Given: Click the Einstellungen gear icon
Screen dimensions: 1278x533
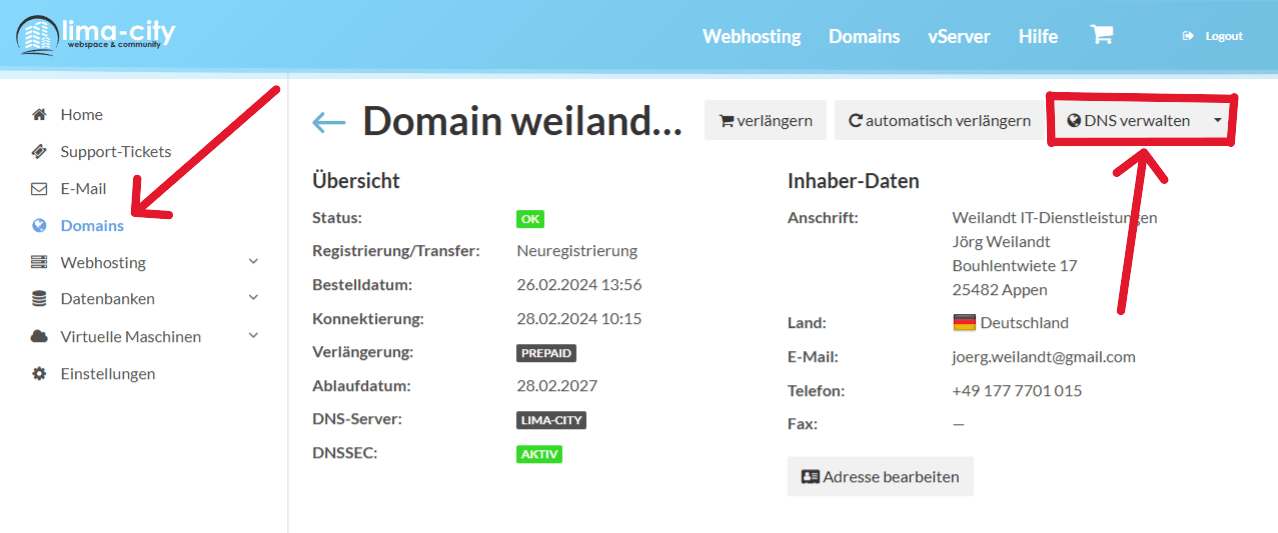Looking at the screenshot, I should [x=39, y=373].
